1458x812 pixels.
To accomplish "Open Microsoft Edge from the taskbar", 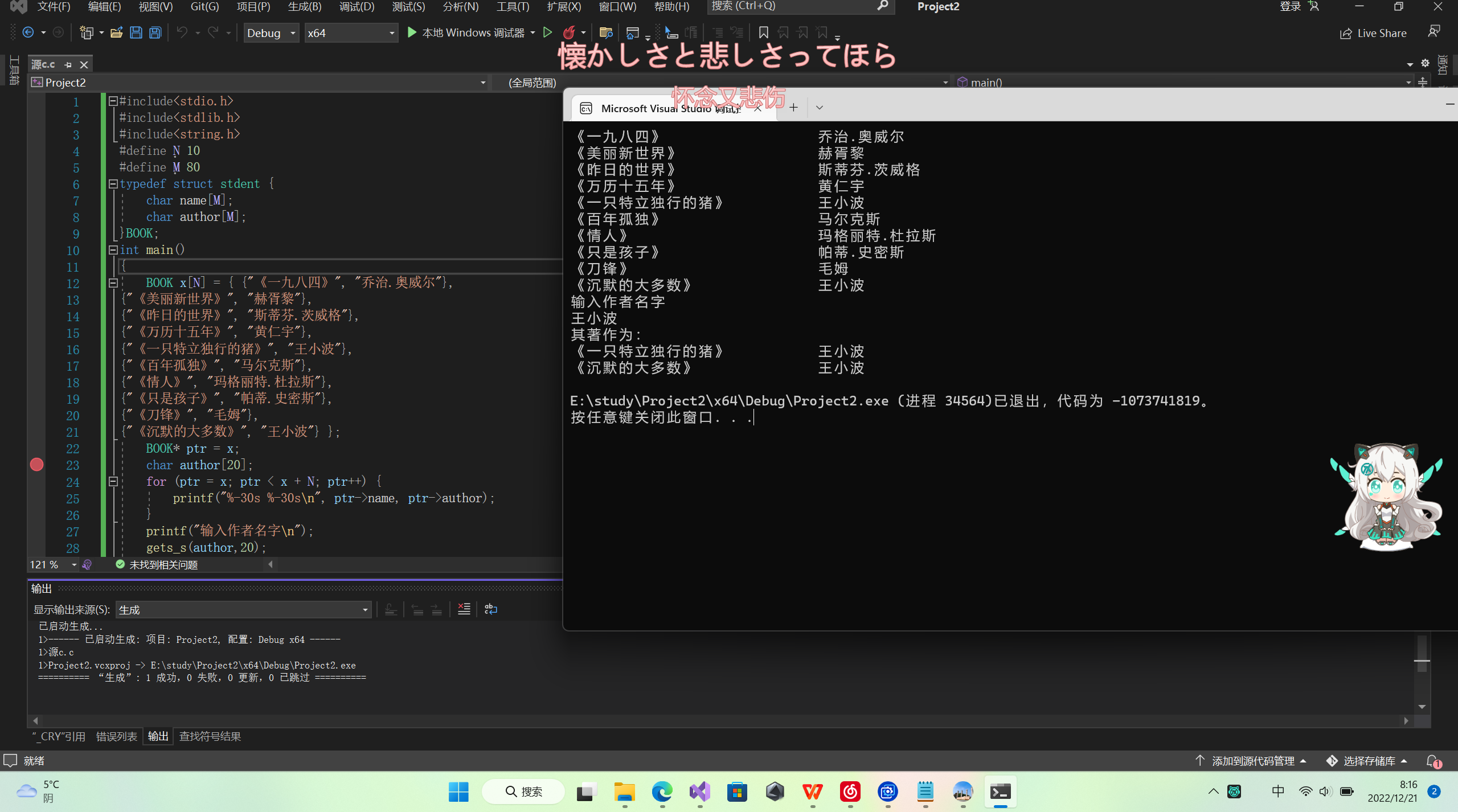I will pyautogui.click(x=662, y=792).
